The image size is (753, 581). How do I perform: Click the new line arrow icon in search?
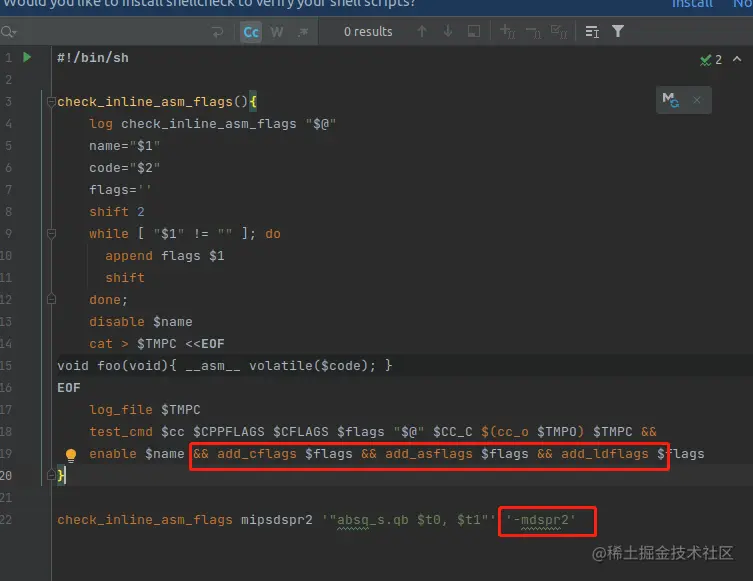(x=218, y=32)
